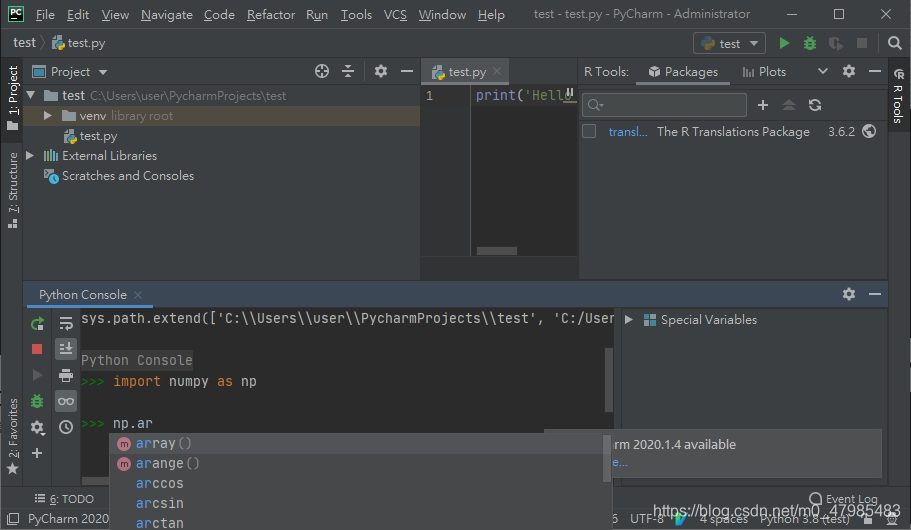Screen dimensions: 911x530
Task: Toggle the 2: Favorites tool window
Action: [12, 436]
